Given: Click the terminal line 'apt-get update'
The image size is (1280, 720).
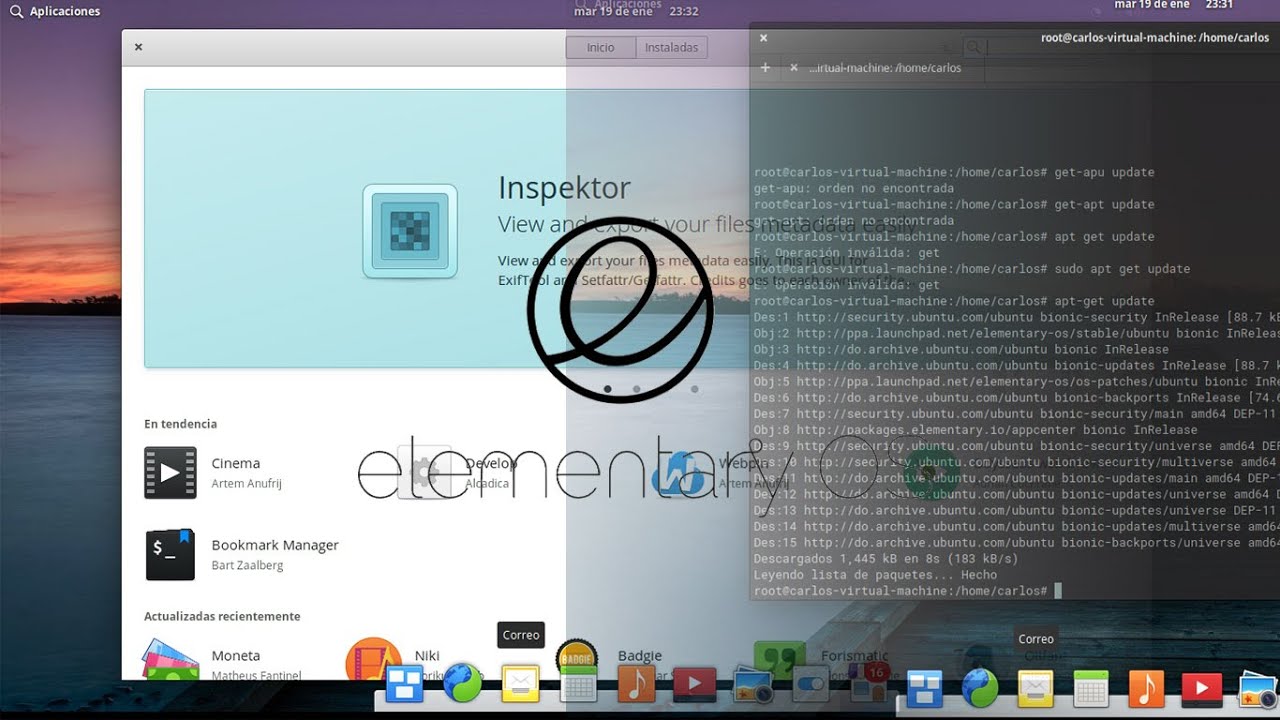Looking at the screenshot, I should coord(954,301).
